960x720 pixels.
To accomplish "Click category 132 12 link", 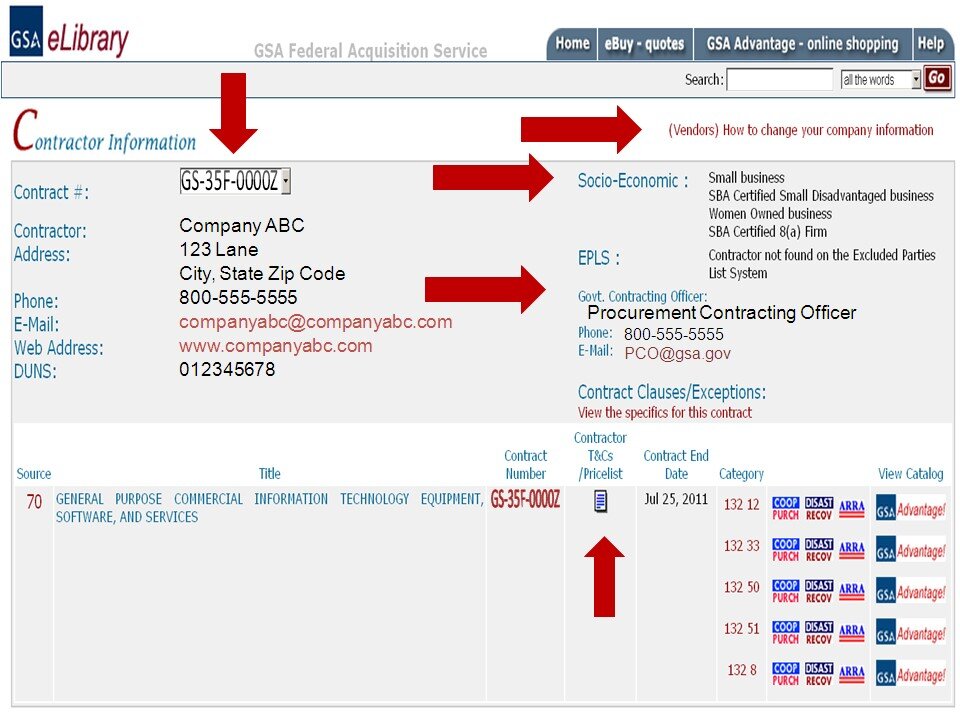I will pos(741,505).
